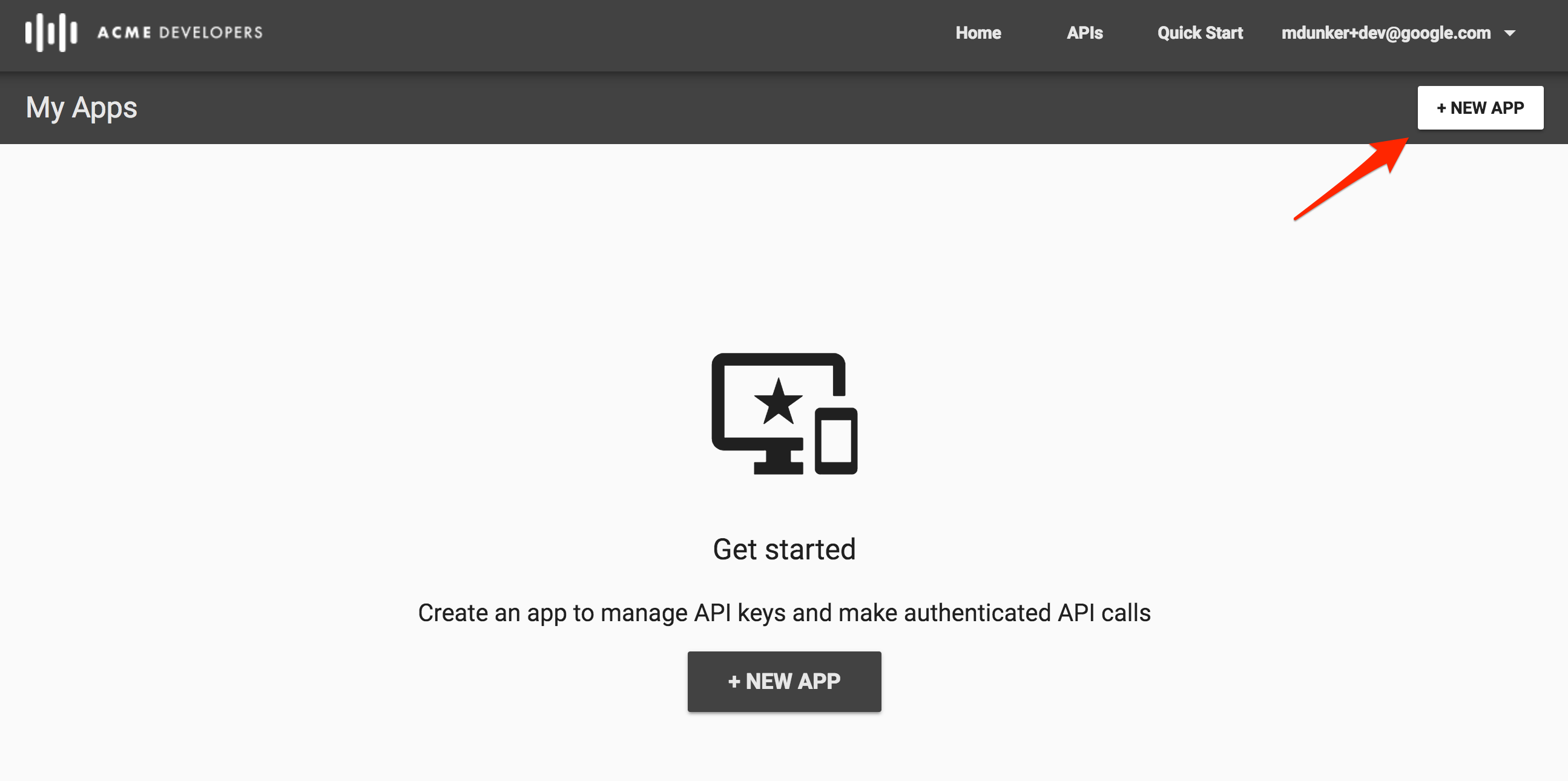Open the mdunker+dev@google.com account menu
The image size is (1568, 781).
coord(1385,33)
